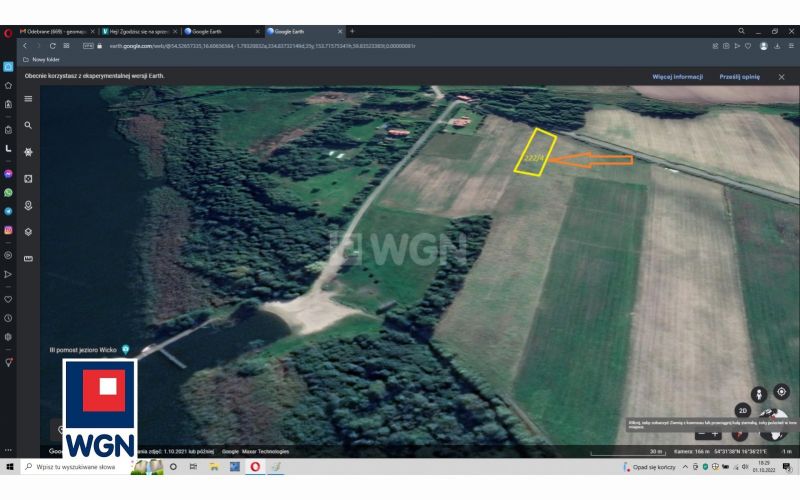This screenshot has height=500, width=800.
Task: Add page to bookmarks heart icon
Action: (748, 46)
